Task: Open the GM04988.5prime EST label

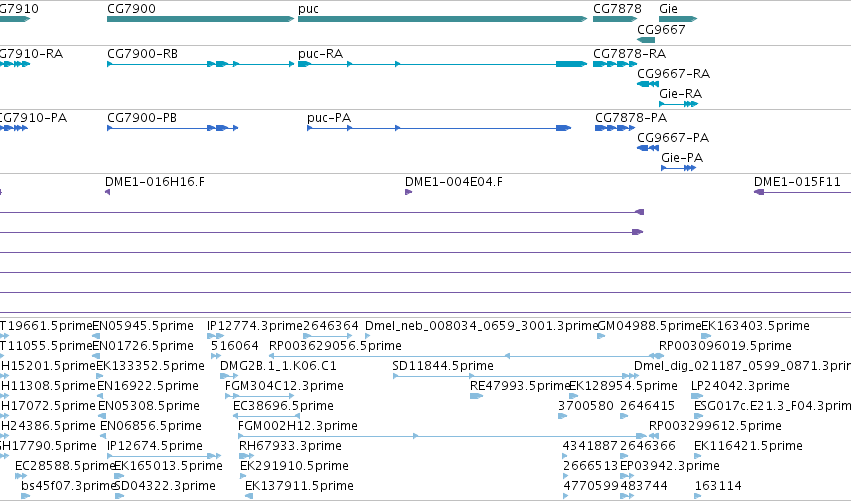Action: 649,326
